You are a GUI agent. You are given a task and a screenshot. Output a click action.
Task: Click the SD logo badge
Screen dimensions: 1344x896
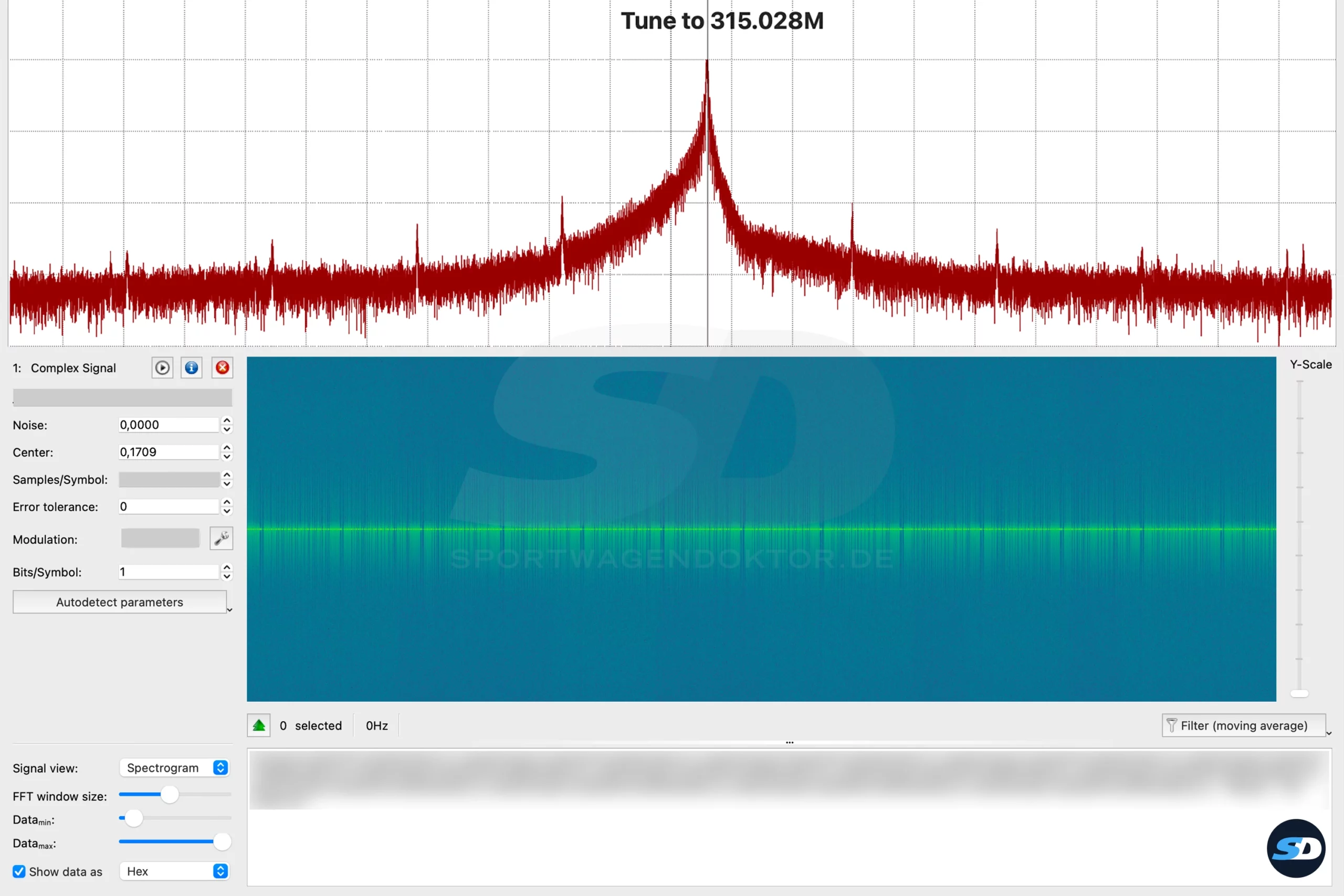click(1295, 848)
